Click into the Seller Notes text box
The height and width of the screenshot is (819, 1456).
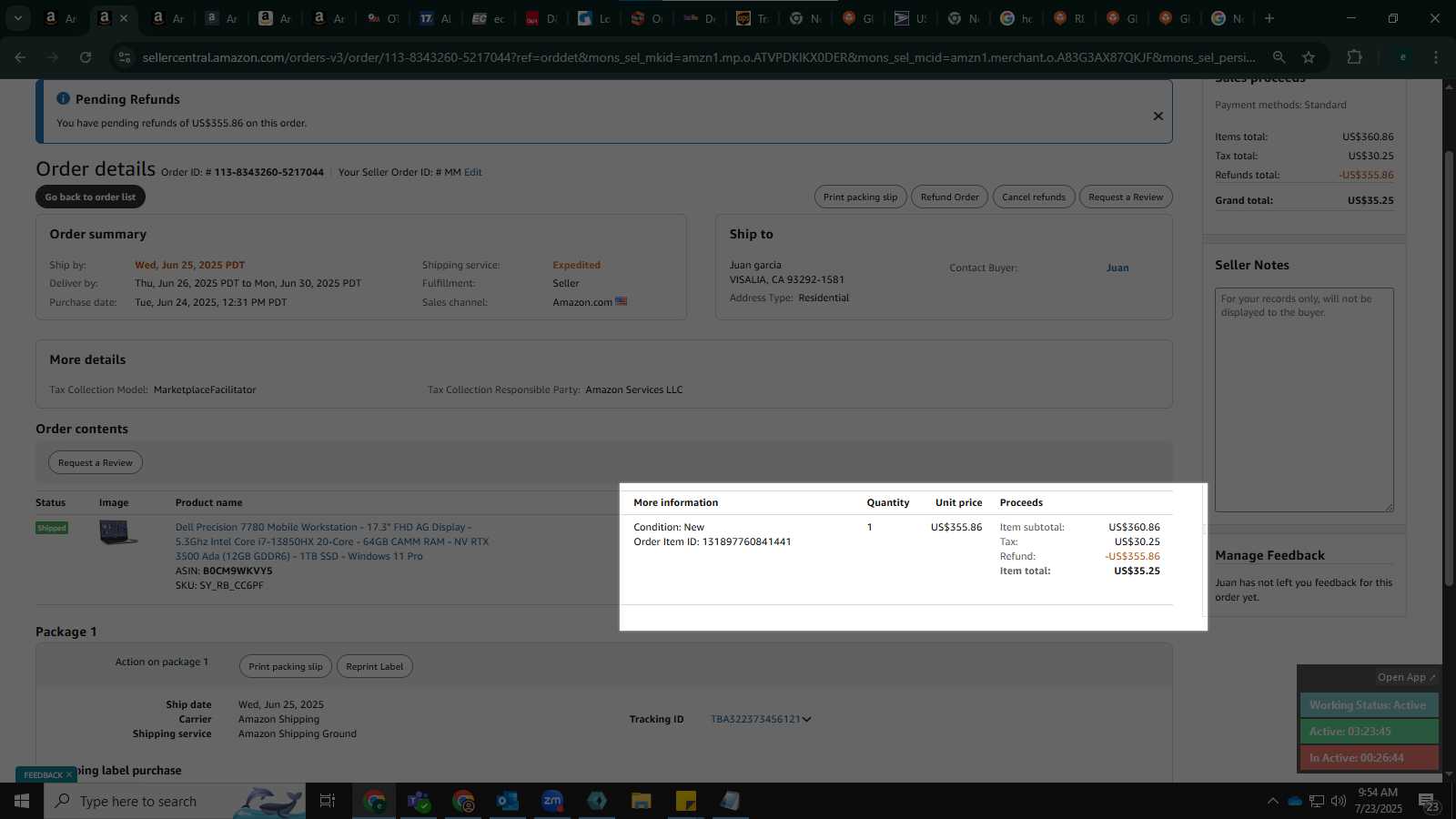(1304, 400)
